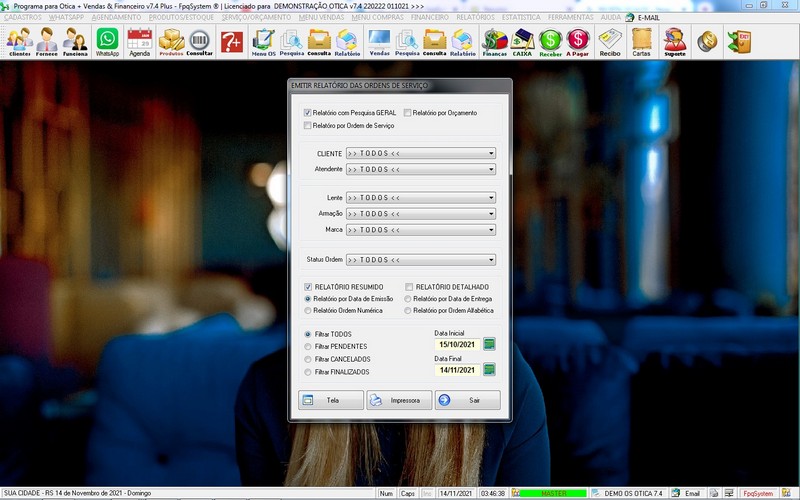This screenshot has height=500, width=800.
Task: Enable Relatório por Orçamento checkbox
Action: click(407, 113)
